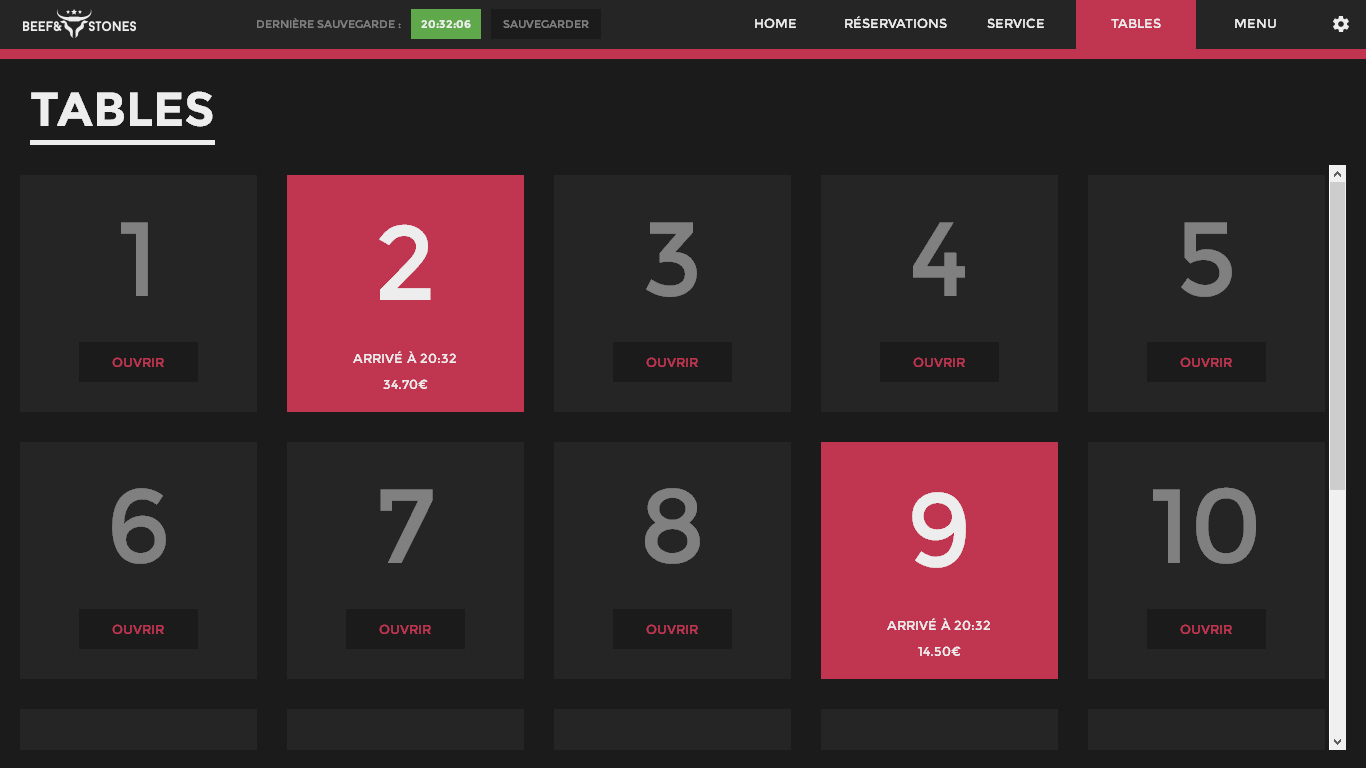Open table 8 with Ouvrir
This screenshot has height=768, width=1366.
coord(672,629)
